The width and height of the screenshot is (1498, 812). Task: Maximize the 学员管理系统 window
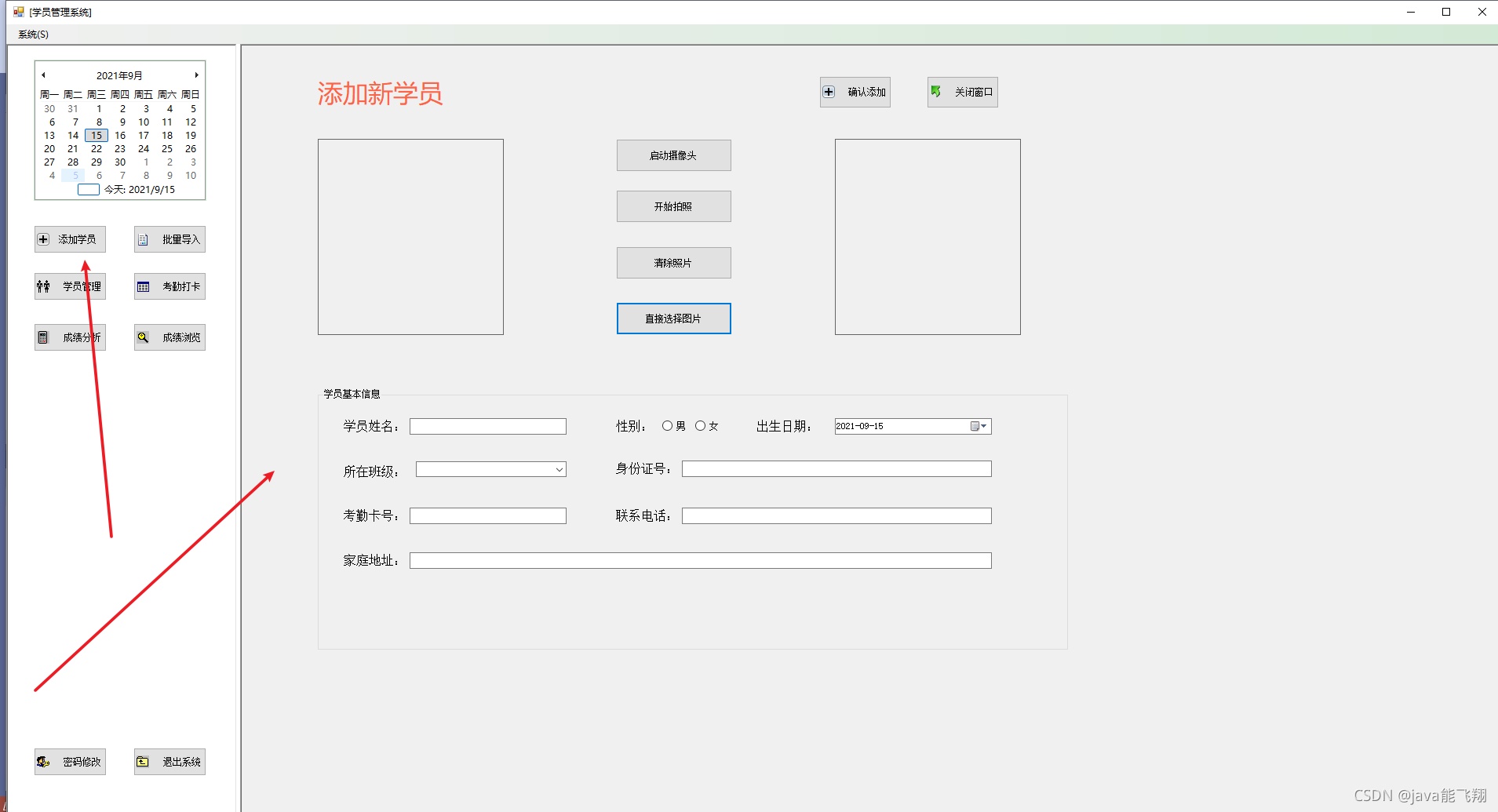pyautogui.click(x=1446, y=12)
